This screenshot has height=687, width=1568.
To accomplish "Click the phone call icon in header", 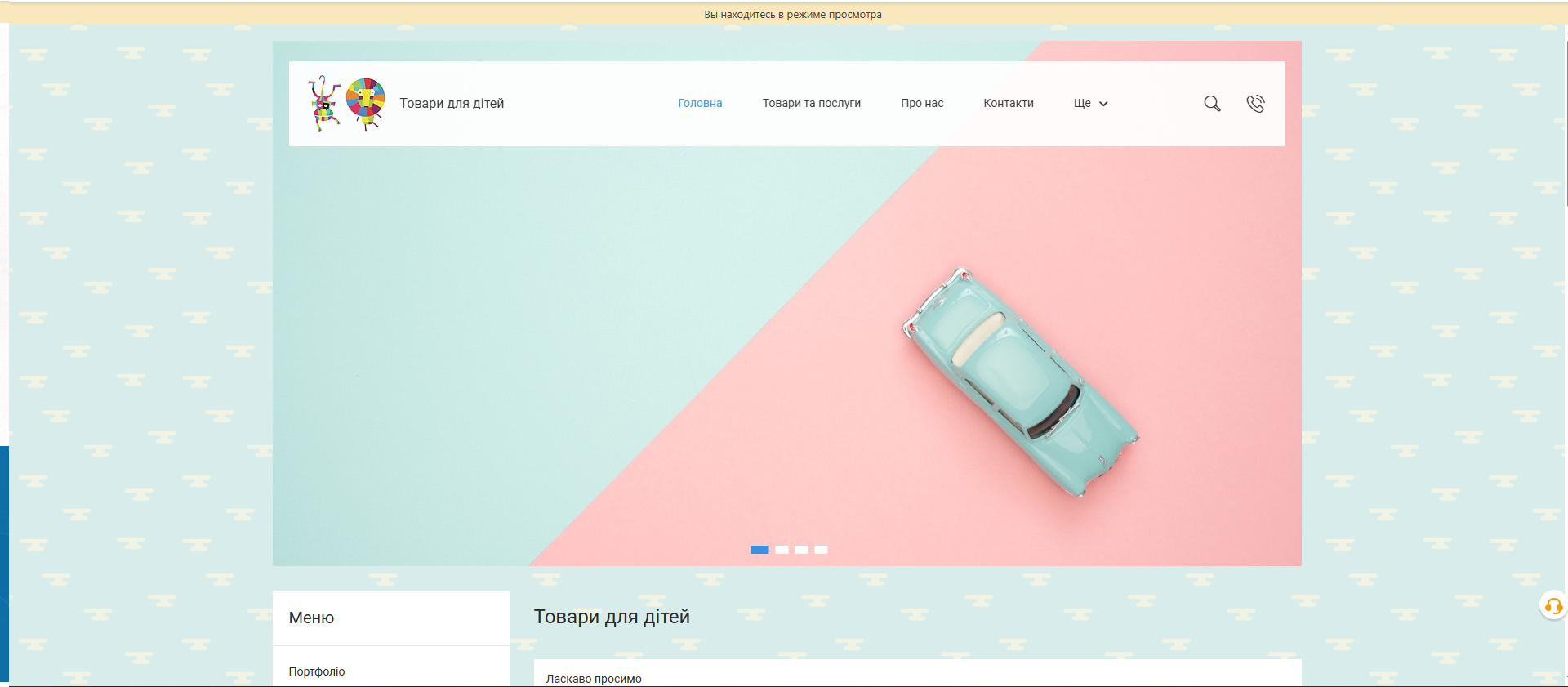I will (x=1255, y=104).
